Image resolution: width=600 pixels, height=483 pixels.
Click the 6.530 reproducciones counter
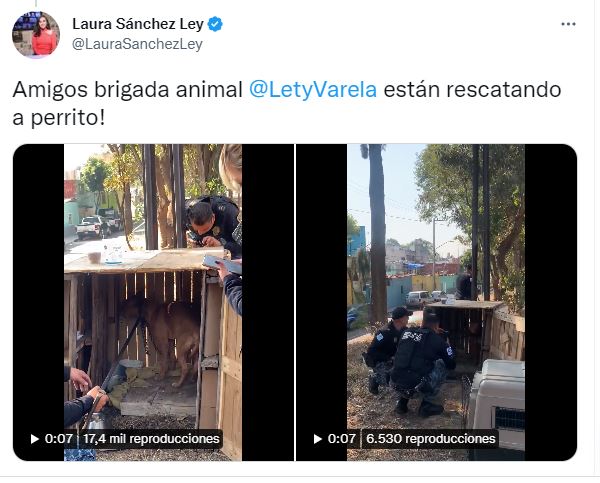coord(430,439)
